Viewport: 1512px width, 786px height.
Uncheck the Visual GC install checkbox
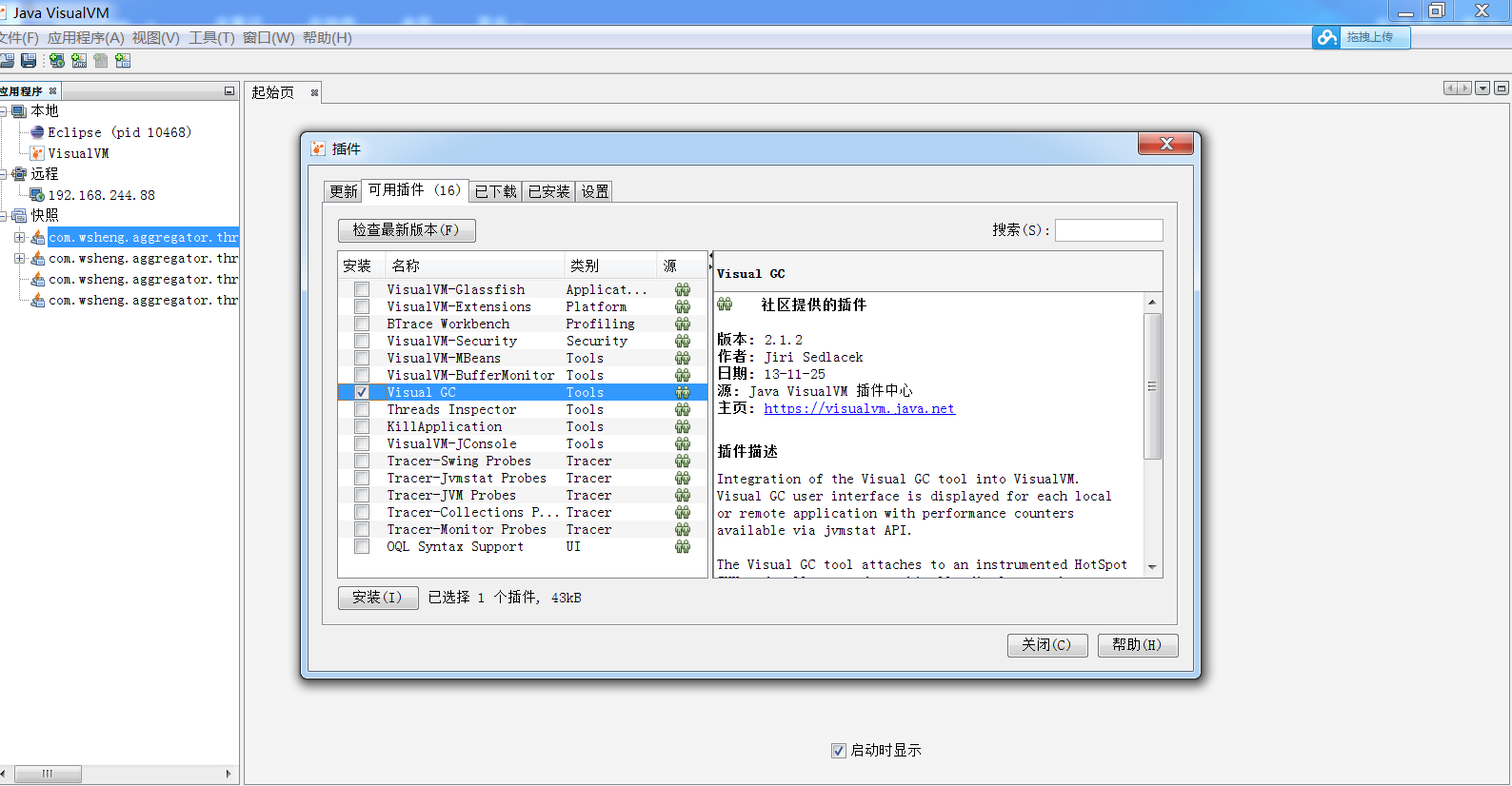[362, 392]
